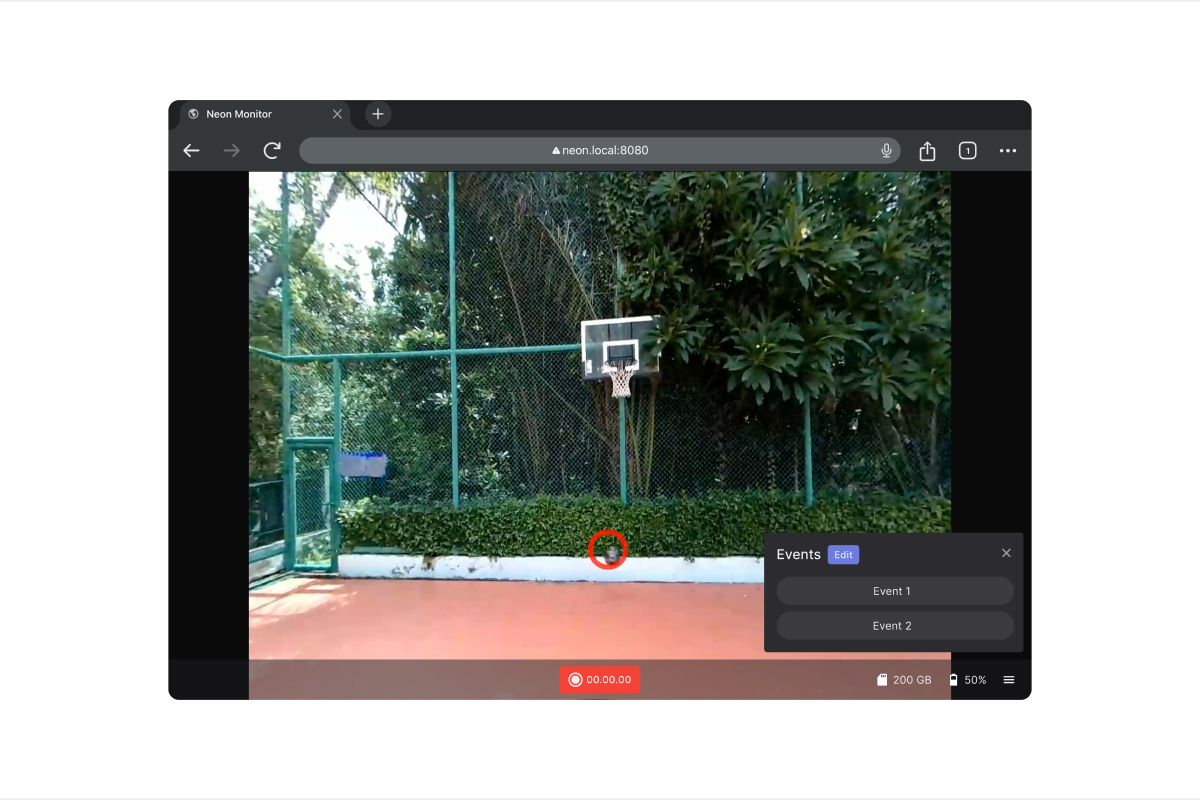Open the tab overview counter icon
1200x800 pixels.
[967, 151]
